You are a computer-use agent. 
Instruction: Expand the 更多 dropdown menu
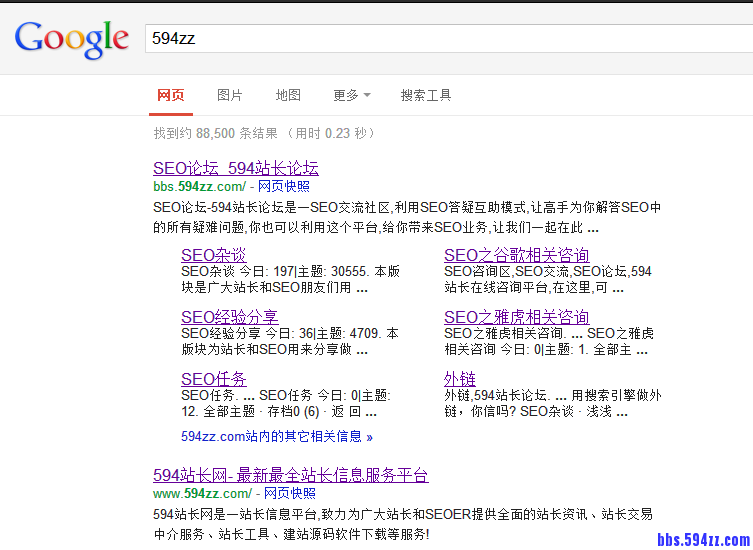pyautogui.click(x=351, y=95)
